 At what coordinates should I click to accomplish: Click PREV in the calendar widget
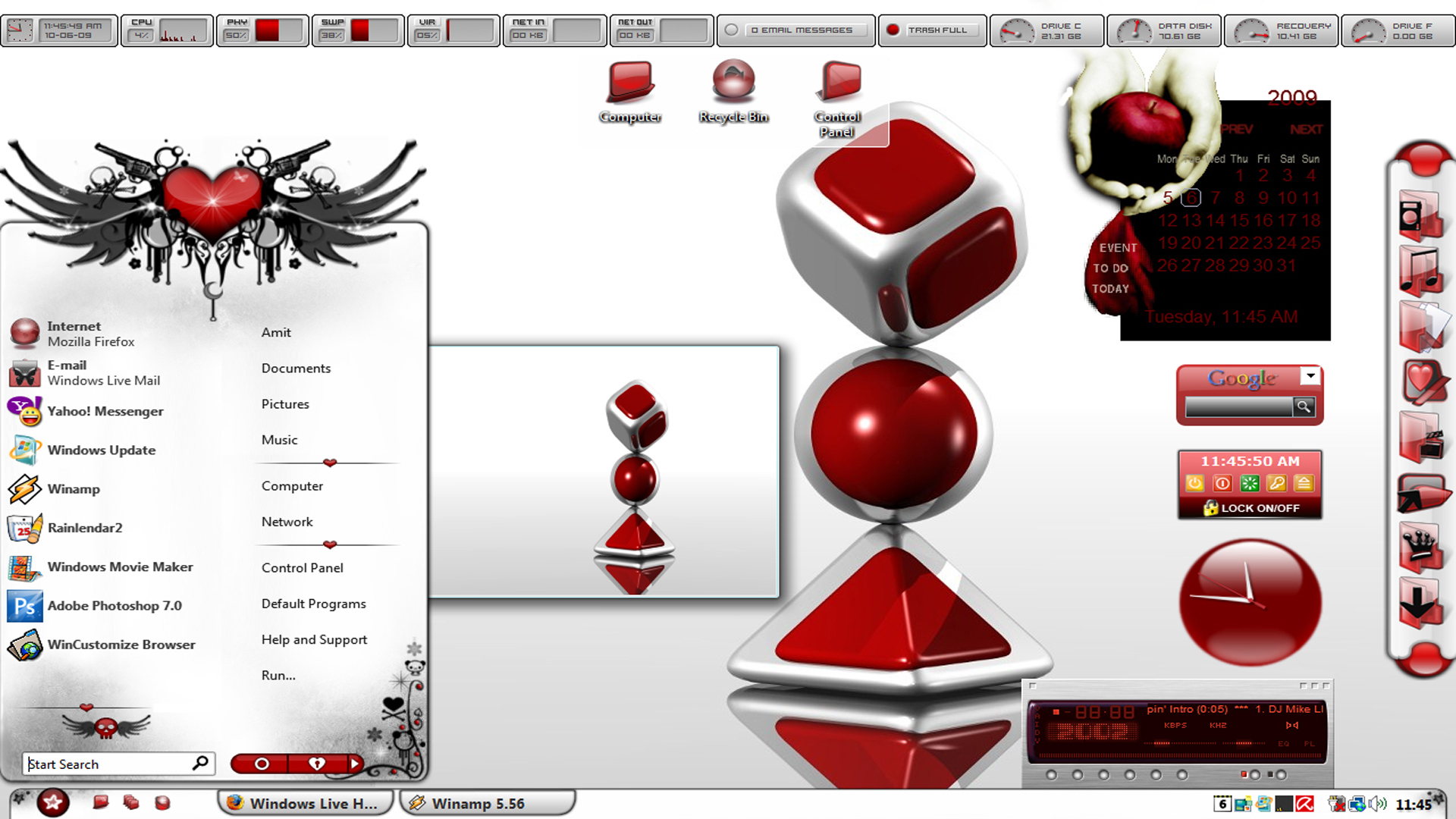pyautogui.click(x=1237, y=130)
